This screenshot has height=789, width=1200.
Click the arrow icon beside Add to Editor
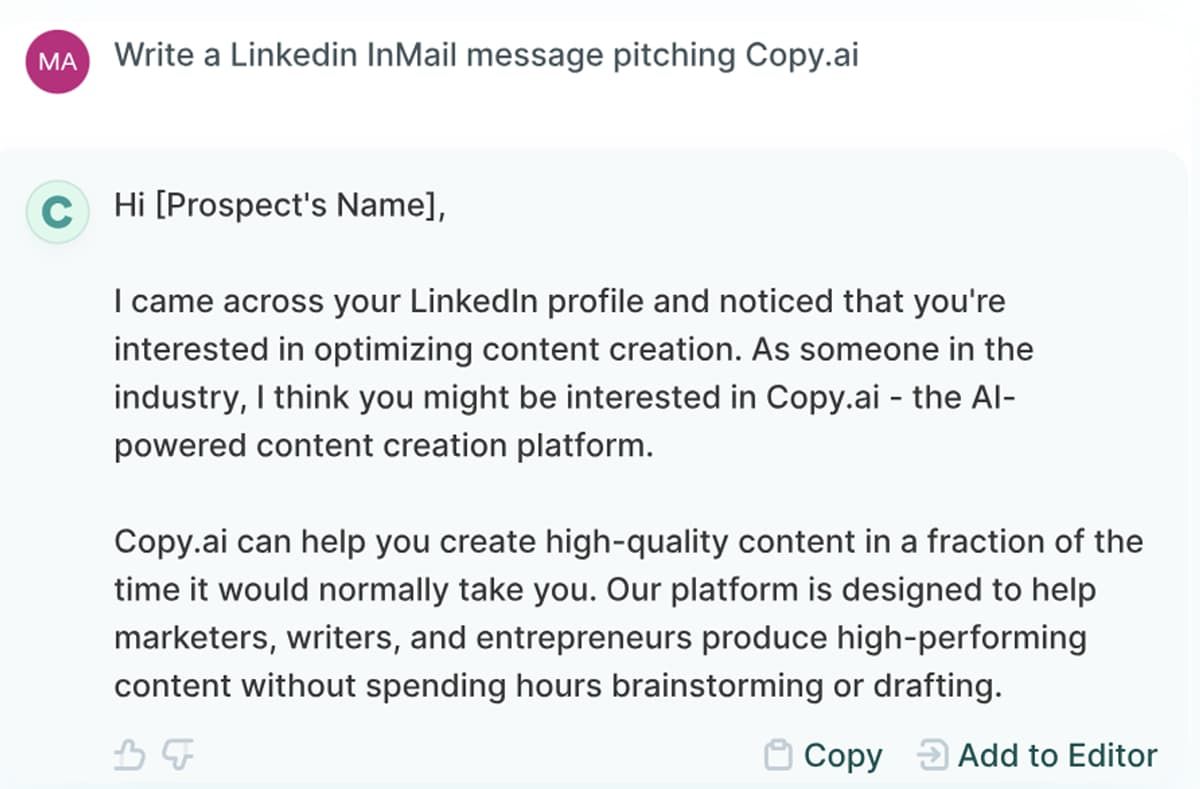point(932,756)
